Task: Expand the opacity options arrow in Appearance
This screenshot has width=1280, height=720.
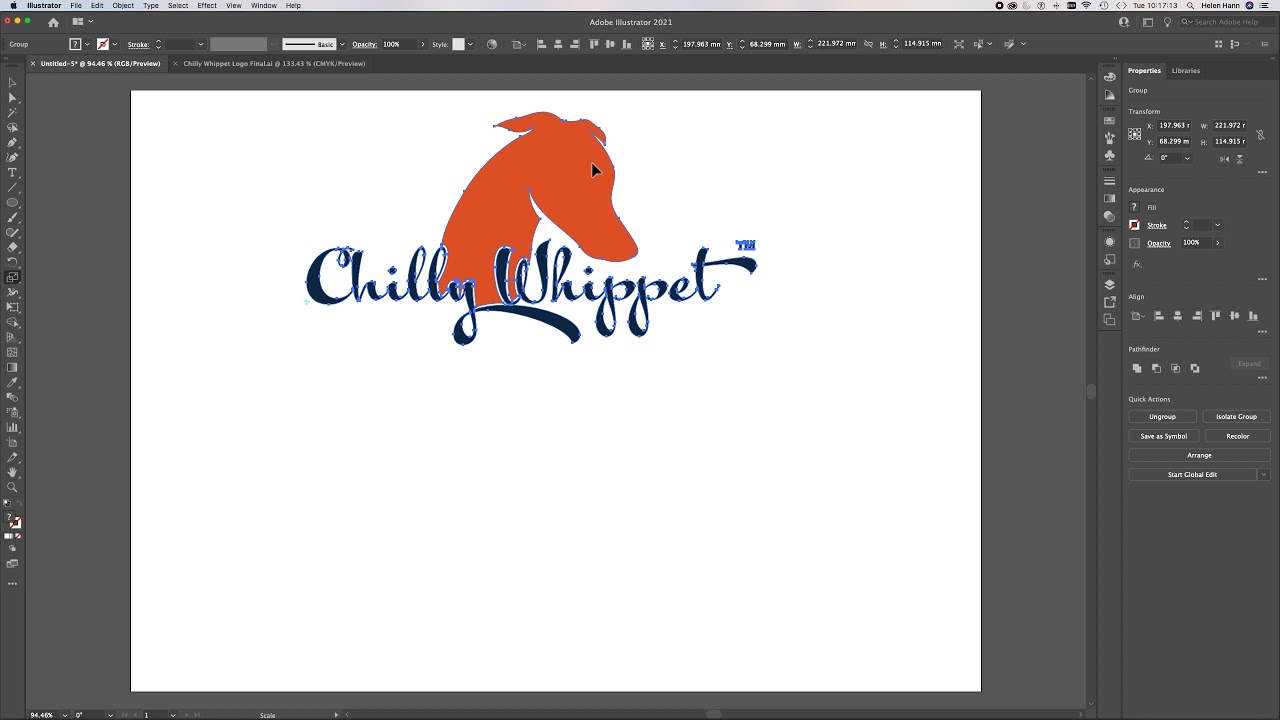Action: (x=1217, y=243)
